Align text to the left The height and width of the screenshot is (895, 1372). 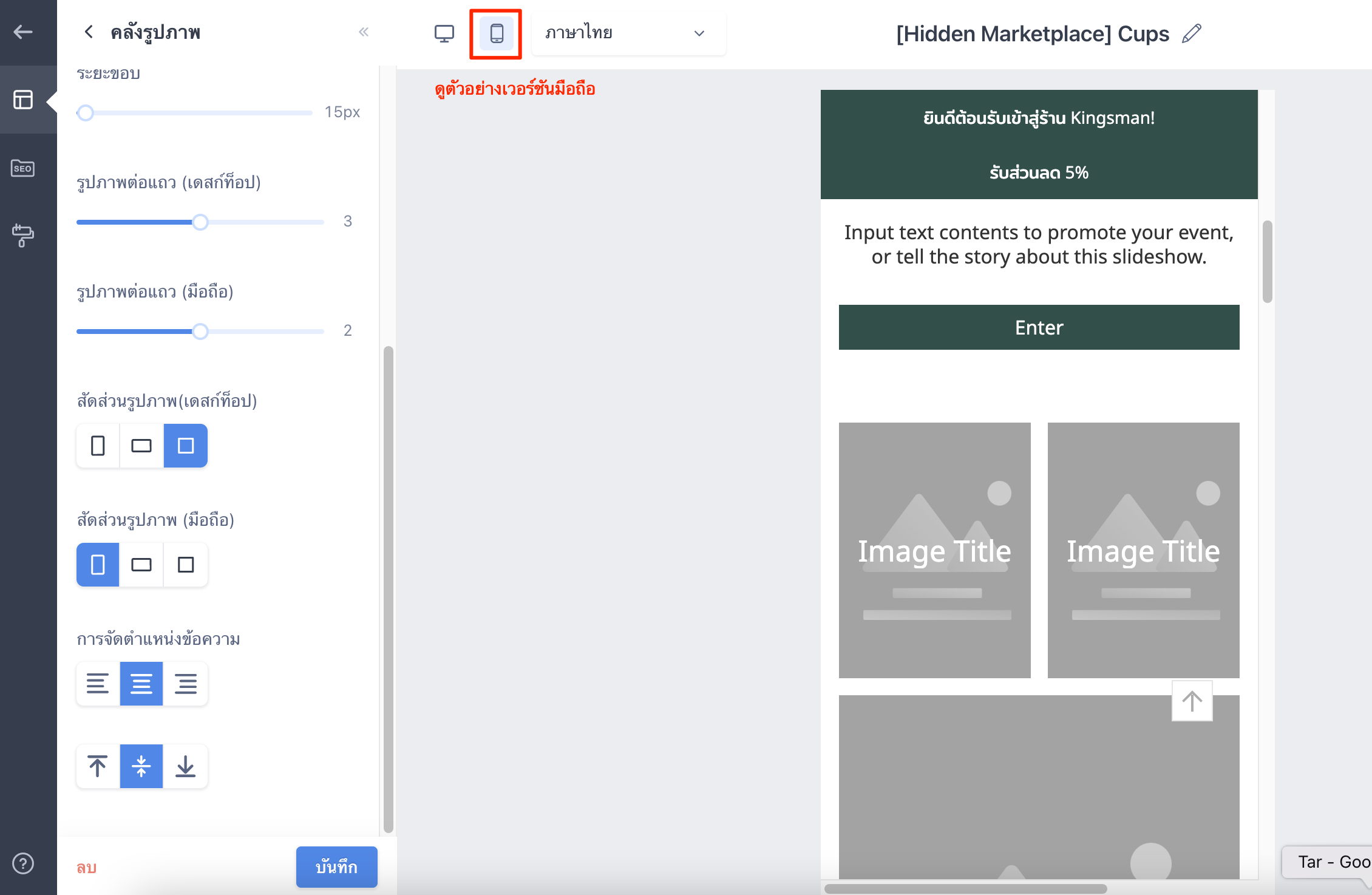(98, 684)
